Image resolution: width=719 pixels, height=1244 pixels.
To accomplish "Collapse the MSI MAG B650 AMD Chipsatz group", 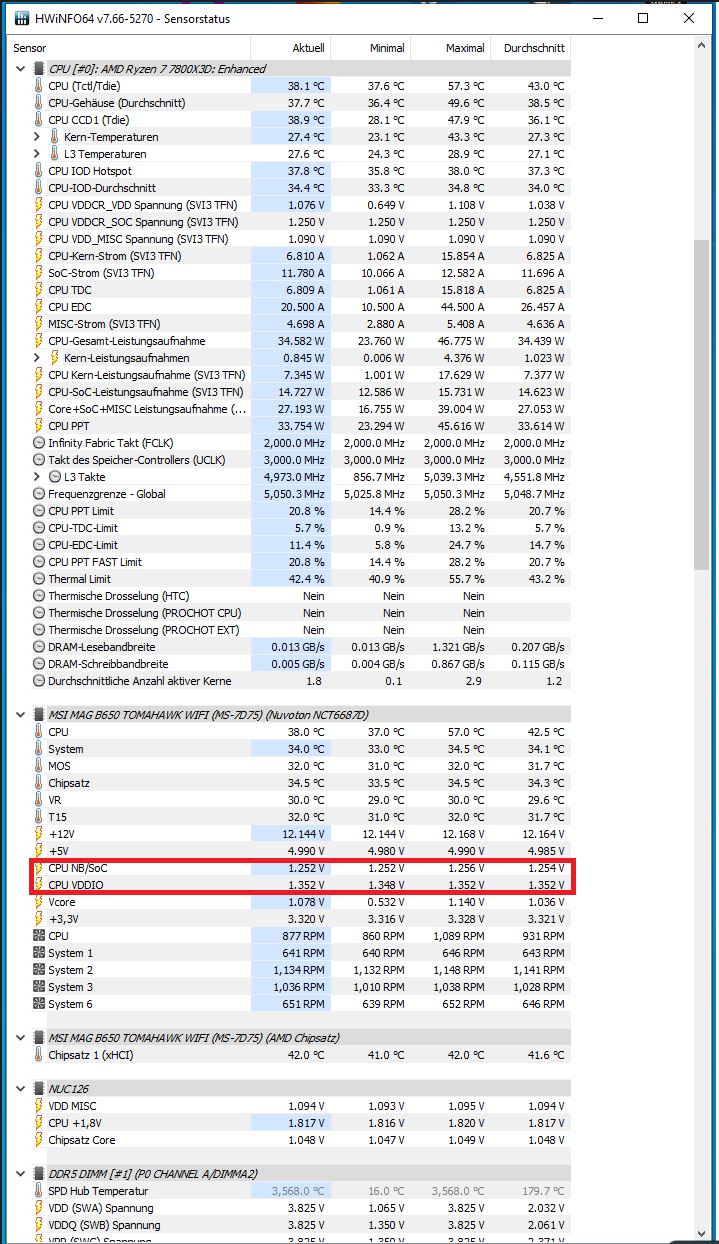I will point(21,1038).
